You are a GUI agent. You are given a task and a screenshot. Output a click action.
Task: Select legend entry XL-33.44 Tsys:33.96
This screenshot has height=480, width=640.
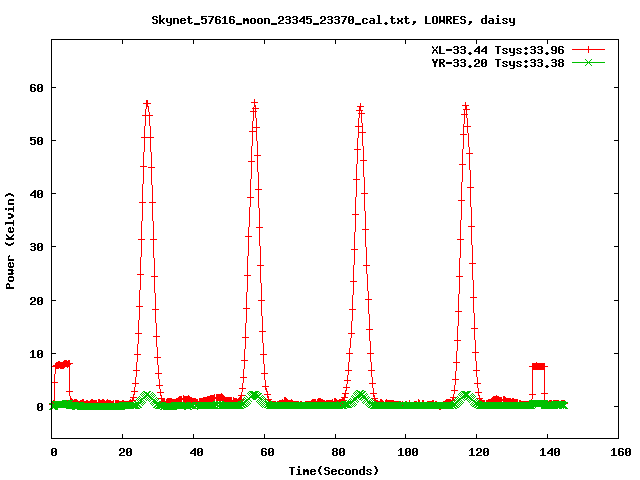coord(498,50)
